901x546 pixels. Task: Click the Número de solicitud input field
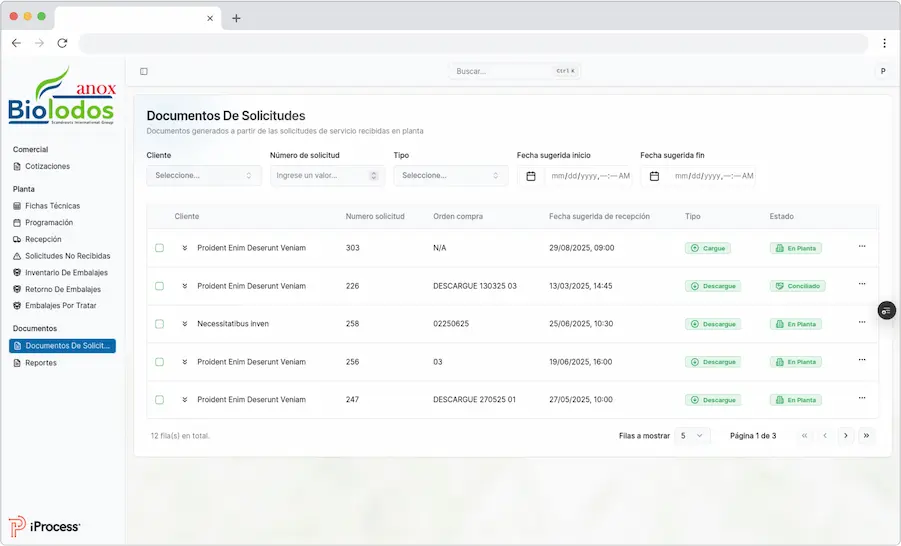point(320,176)
